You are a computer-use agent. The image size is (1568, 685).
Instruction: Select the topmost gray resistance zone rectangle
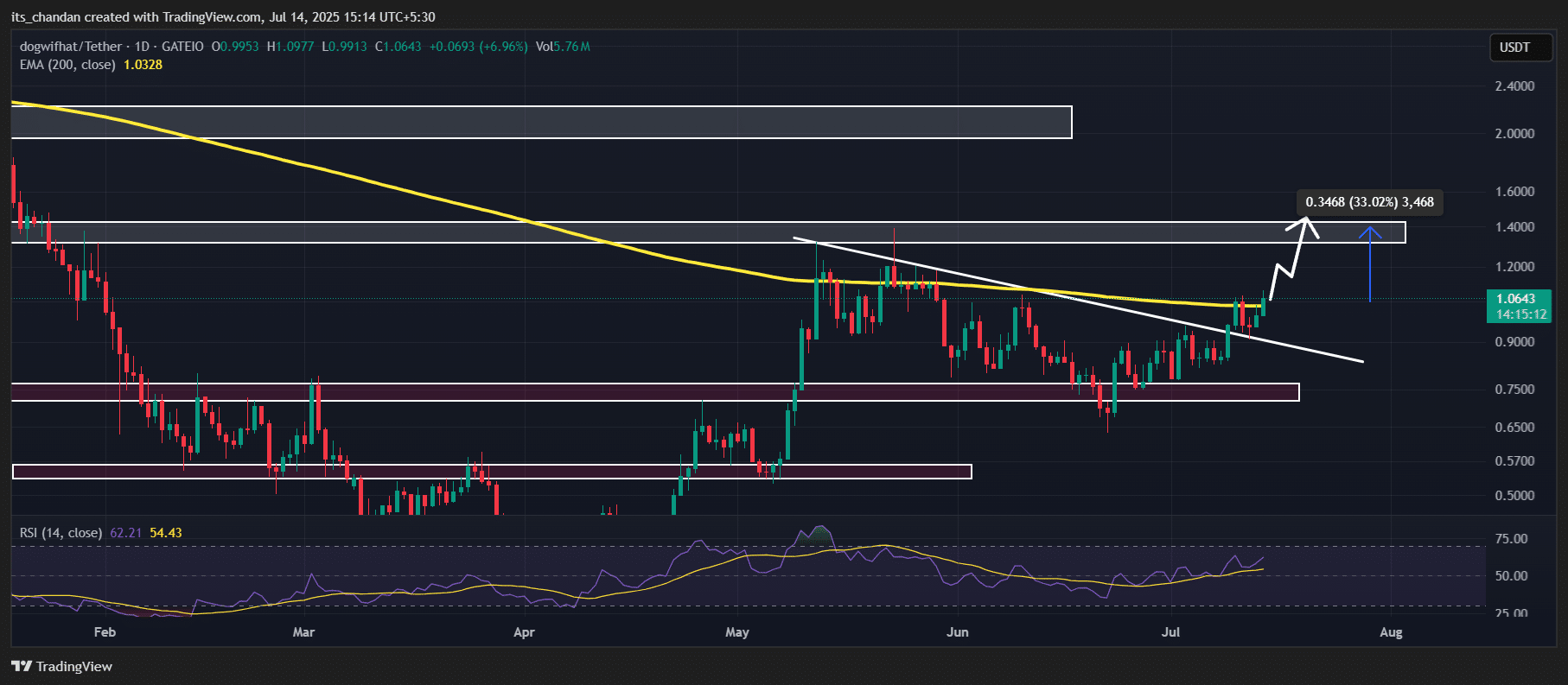pos(541,122)
